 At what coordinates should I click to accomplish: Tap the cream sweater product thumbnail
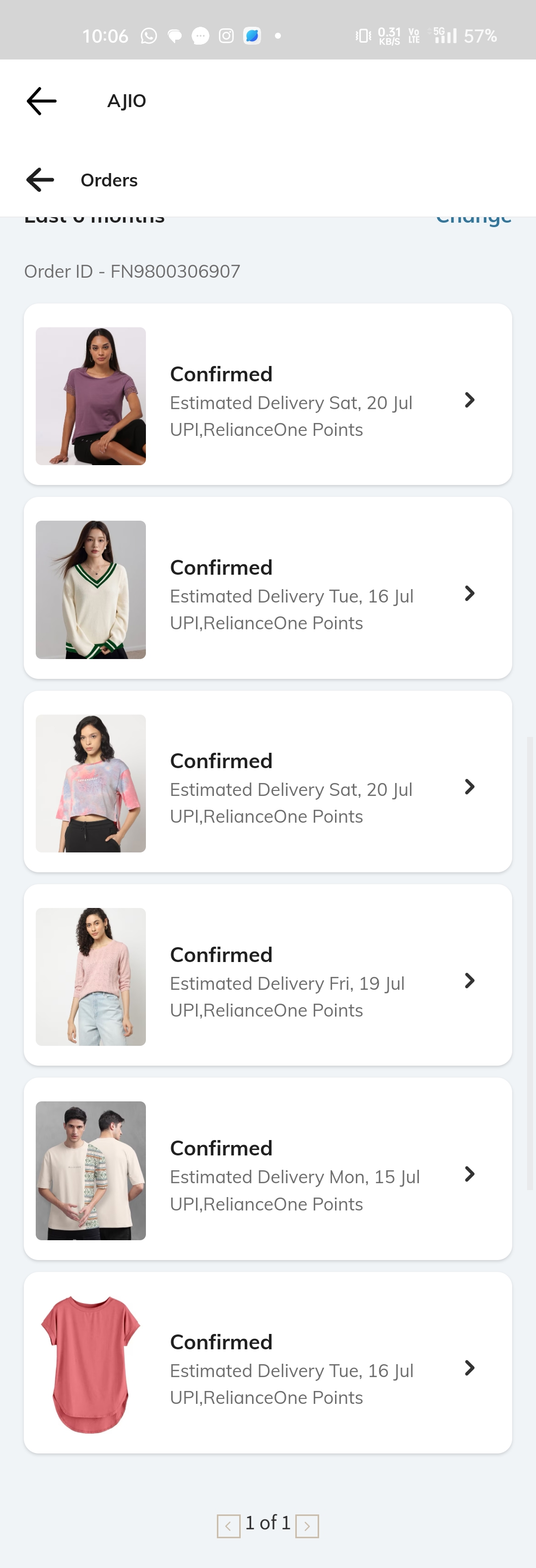91,590
